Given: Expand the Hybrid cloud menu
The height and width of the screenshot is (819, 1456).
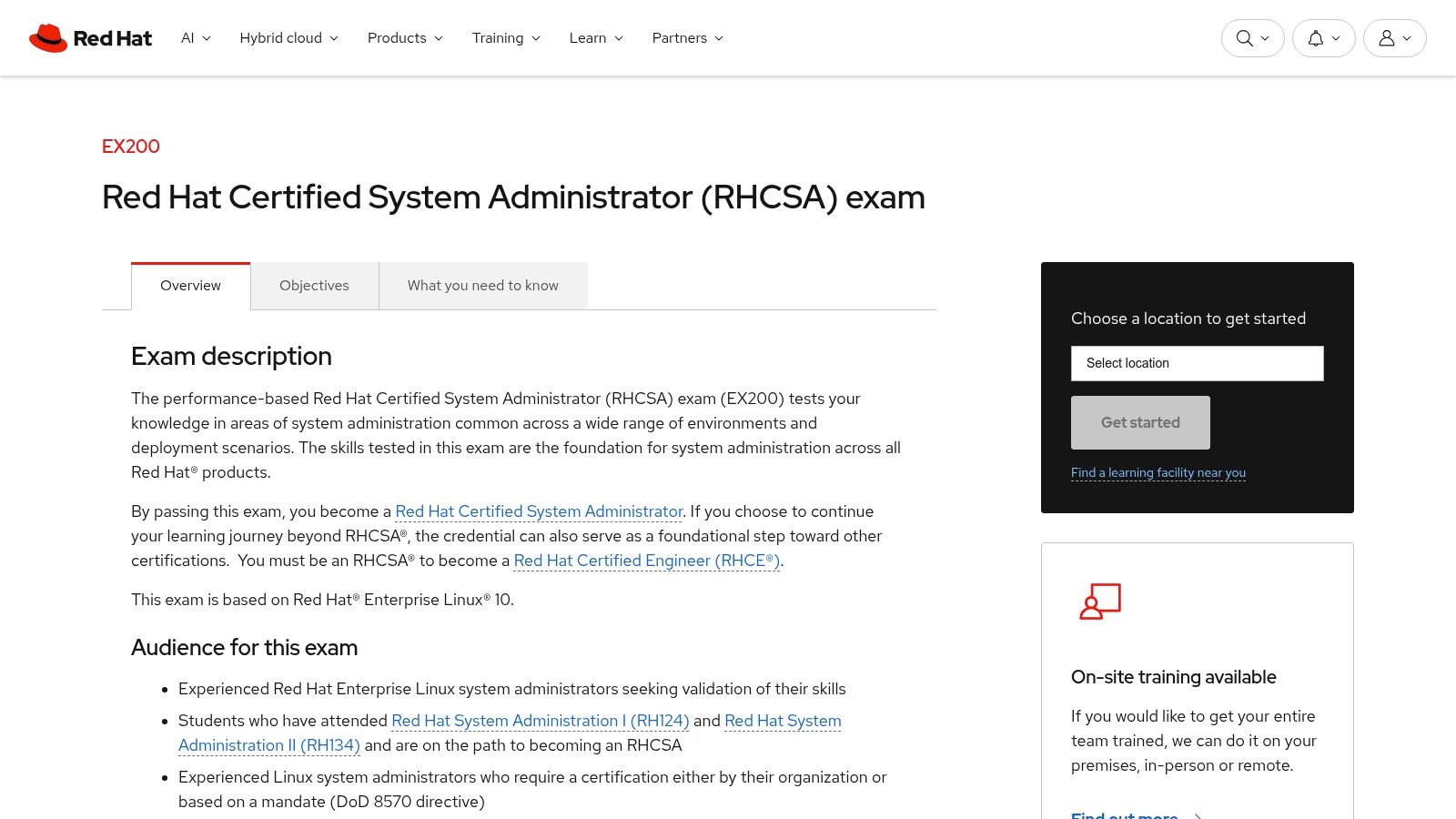Looking at the screenshot, I should click(289, 38).
